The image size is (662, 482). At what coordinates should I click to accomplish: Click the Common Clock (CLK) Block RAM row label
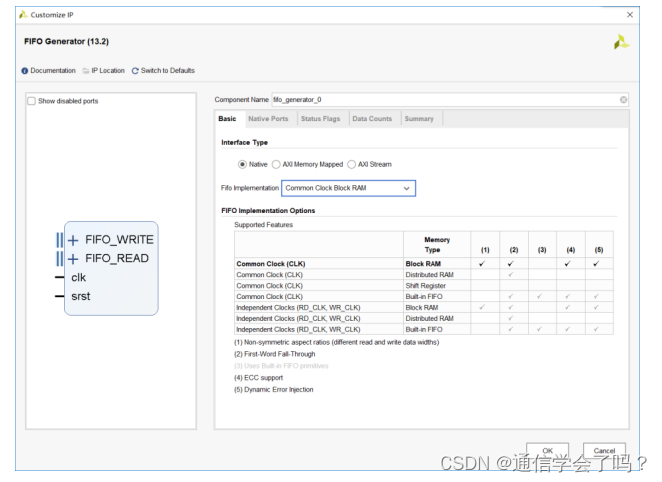click(271, 264)
